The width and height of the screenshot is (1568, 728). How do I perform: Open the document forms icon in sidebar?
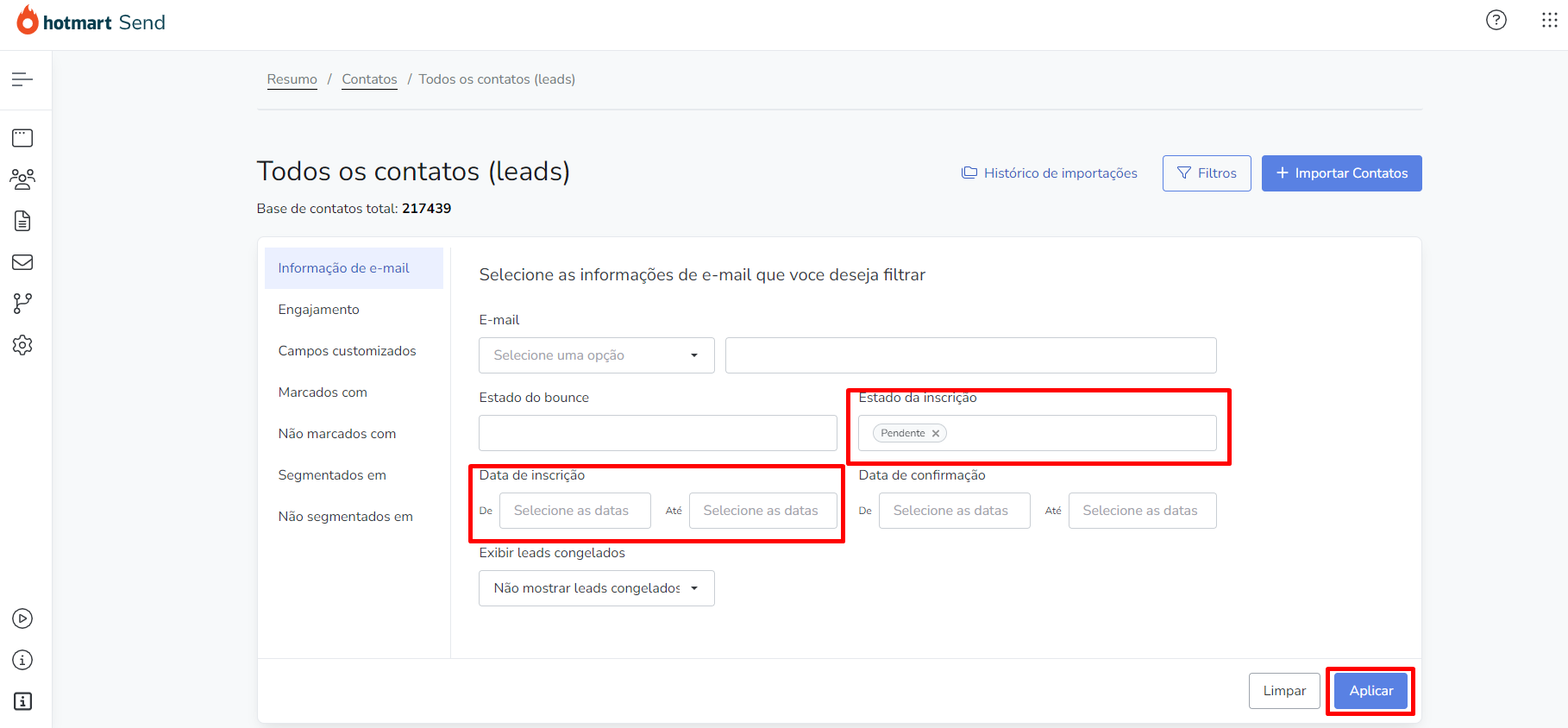(22, 221)
